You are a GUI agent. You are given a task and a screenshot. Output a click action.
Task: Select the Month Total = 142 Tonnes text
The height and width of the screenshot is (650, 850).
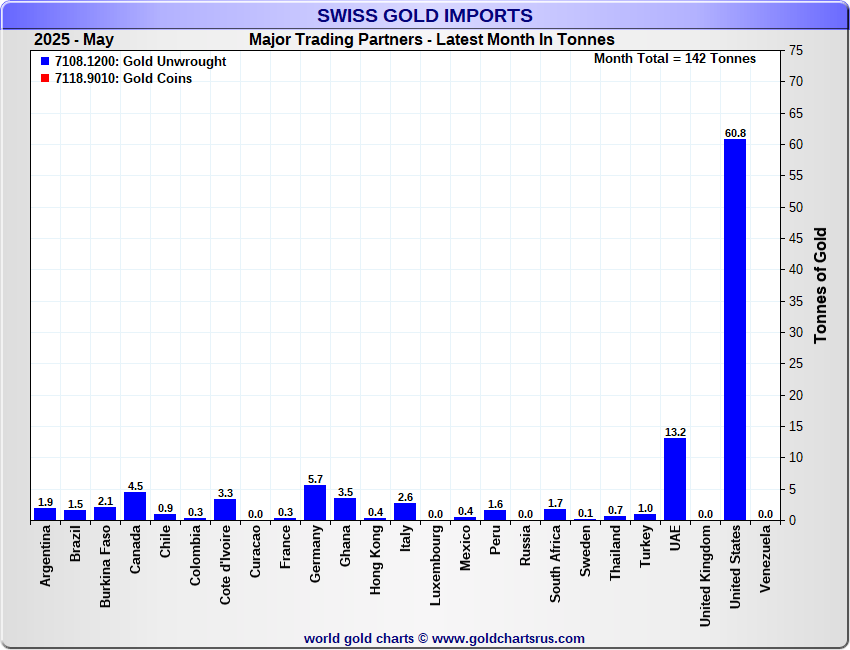(675, 59)
